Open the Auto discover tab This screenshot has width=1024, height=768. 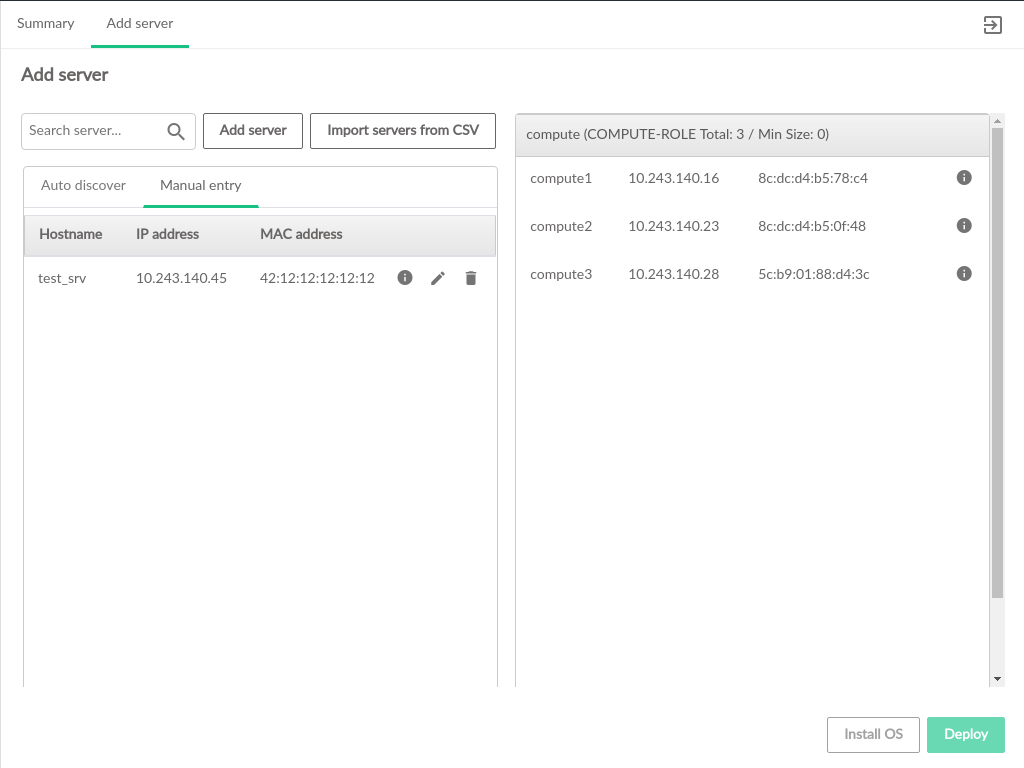pos(83,186)
